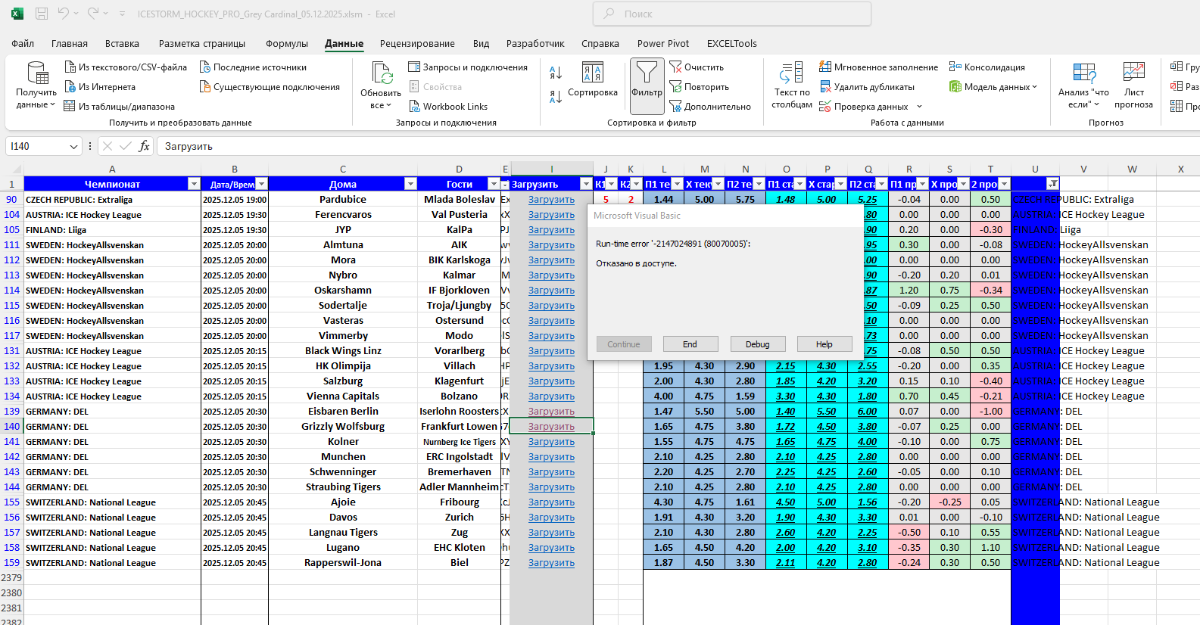
Task: Switch to the Формулы ribbon tab
Action: (x=287, y=44)
